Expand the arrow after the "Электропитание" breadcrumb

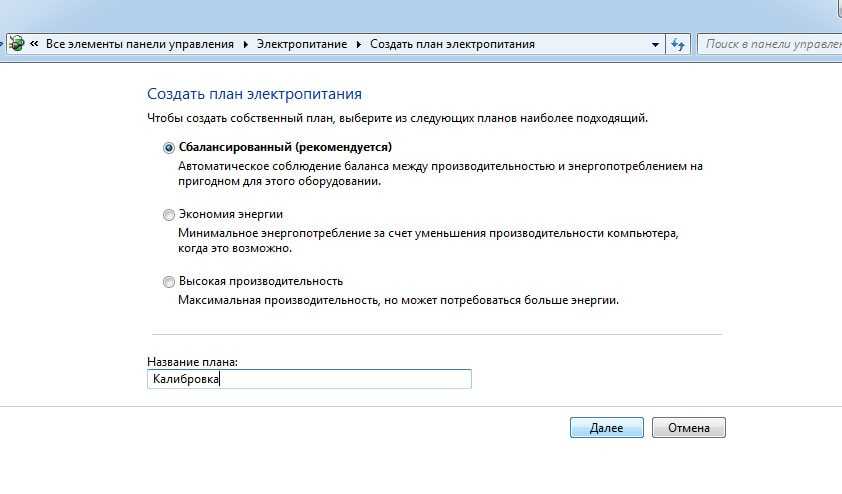(359, 45)
